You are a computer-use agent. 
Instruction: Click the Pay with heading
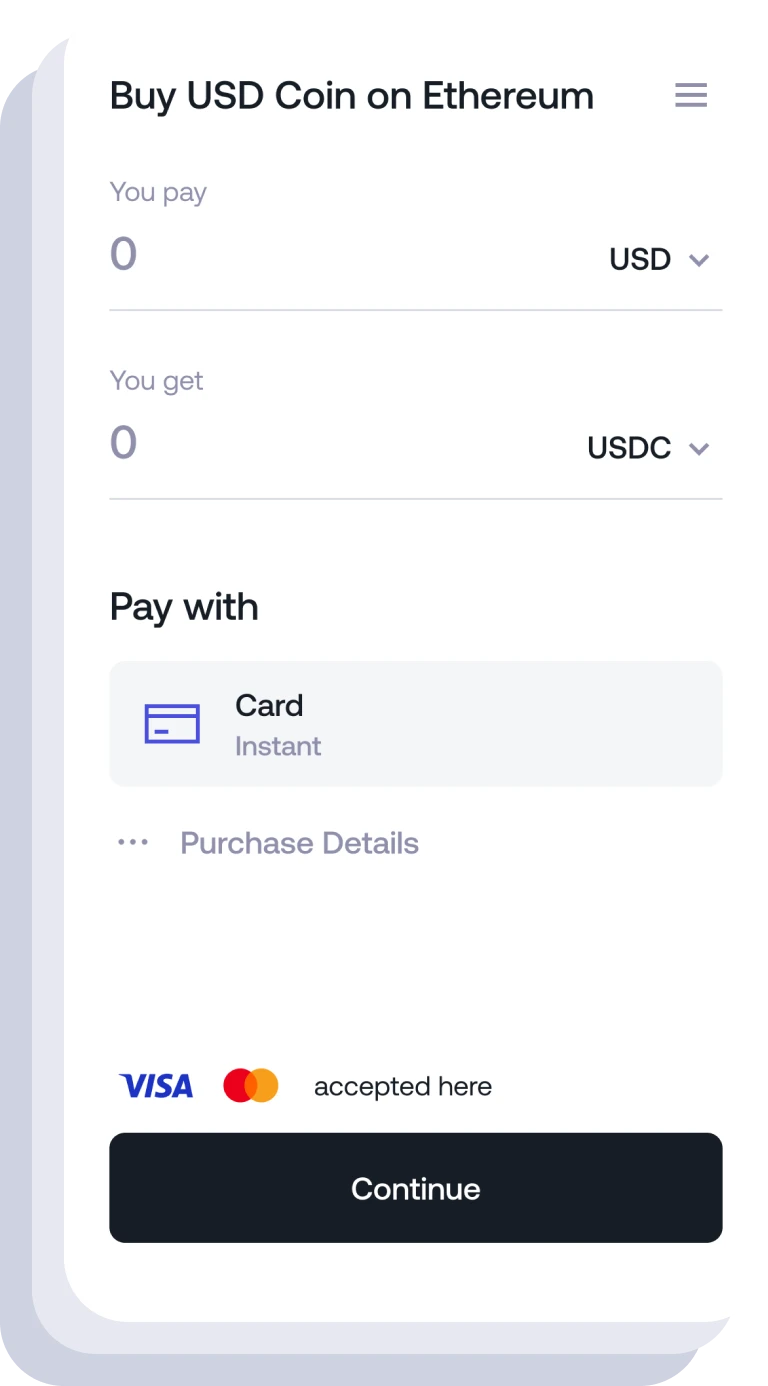point(184,607)
